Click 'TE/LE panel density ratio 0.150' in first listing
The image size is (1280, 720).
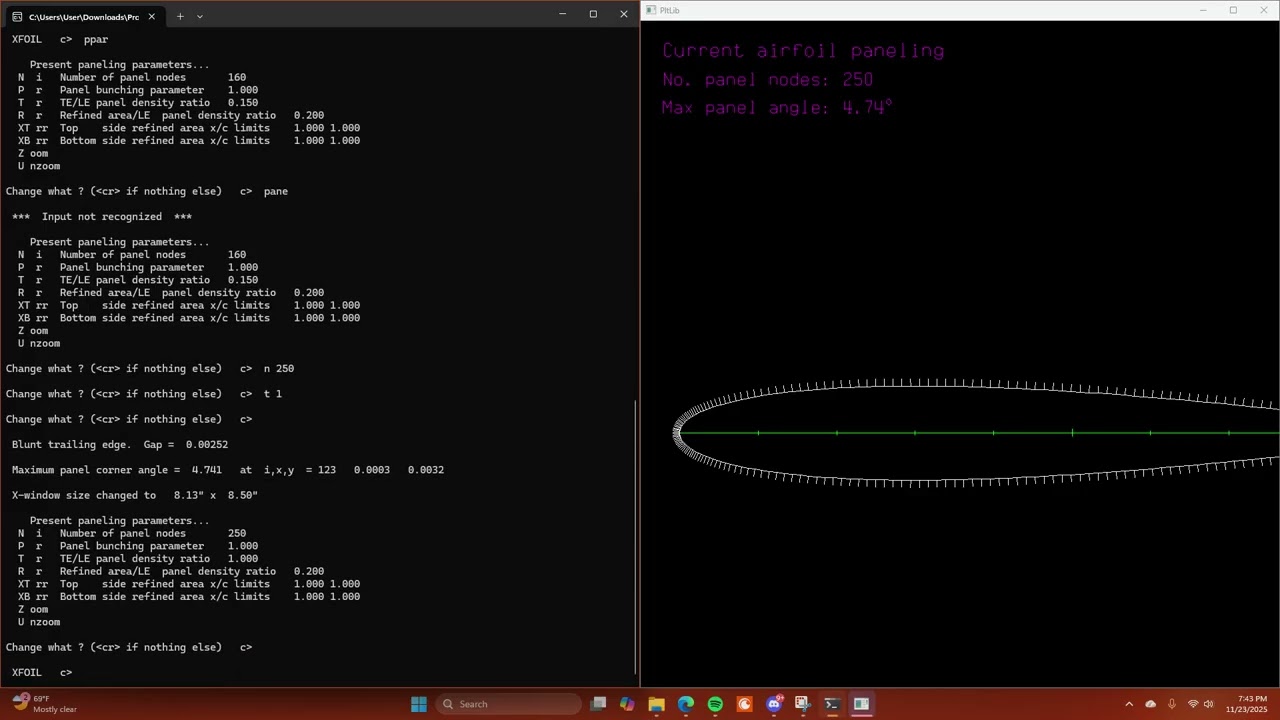[x=138, y=103]
